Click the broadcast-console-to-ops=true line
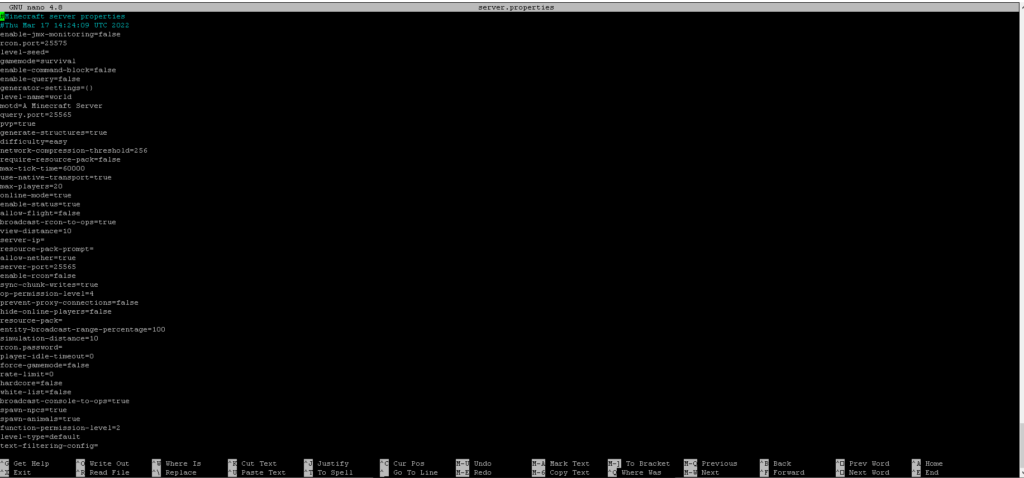Screen dimensions: 1024x478 tap(65, 401)
